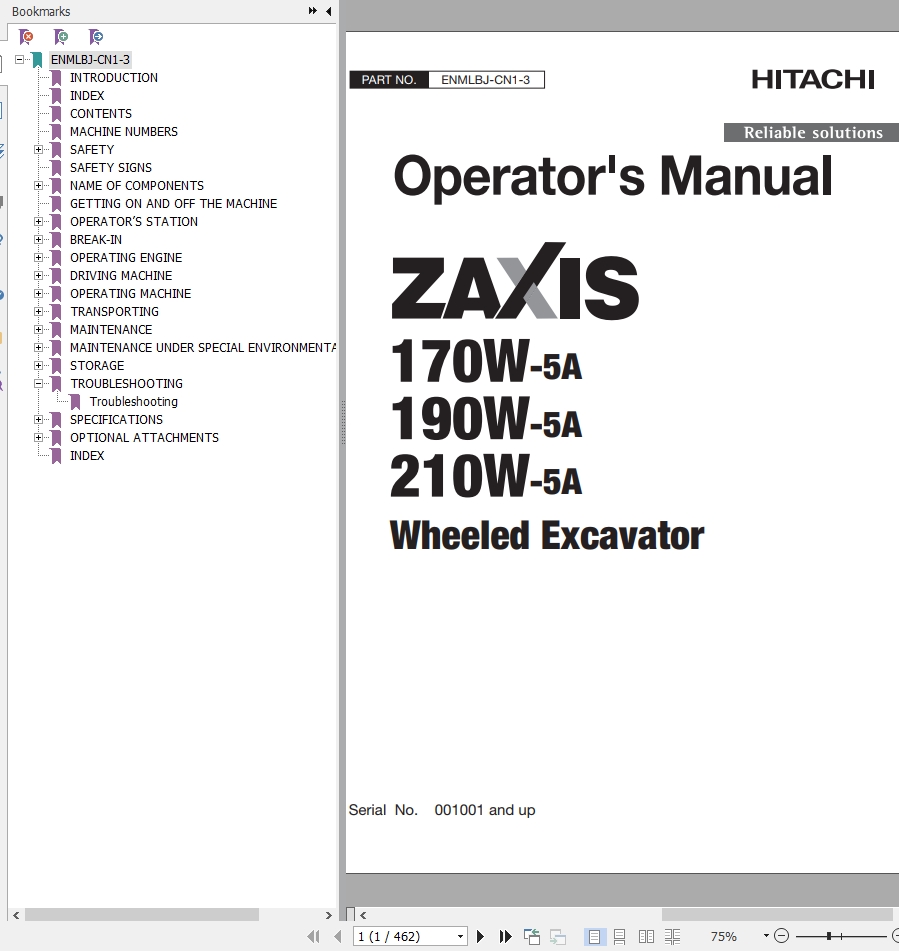Select continuous page layout view
This screenshot has height=951, width=899.
tap(619, 936)
